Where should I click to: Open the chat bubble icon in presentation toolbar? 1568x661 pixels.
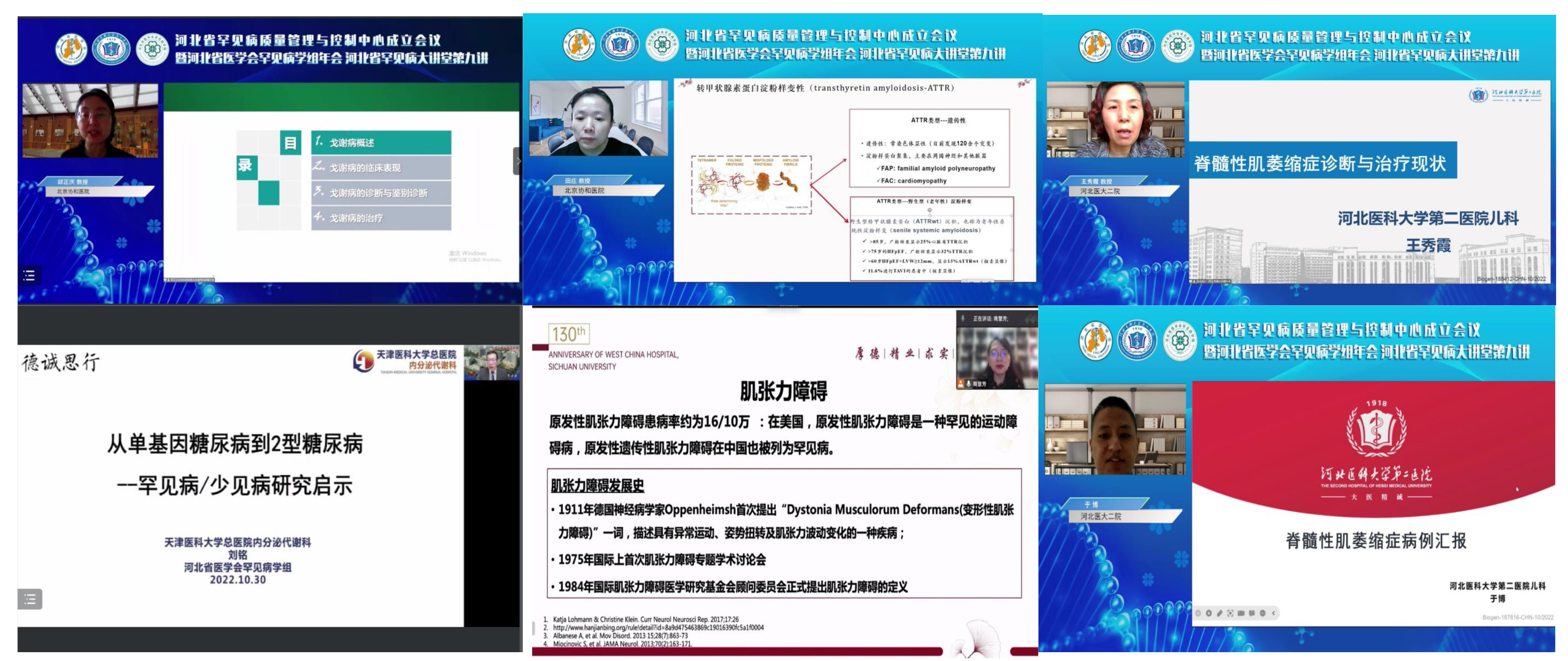pyautogui.click(x=1251, y=613)
